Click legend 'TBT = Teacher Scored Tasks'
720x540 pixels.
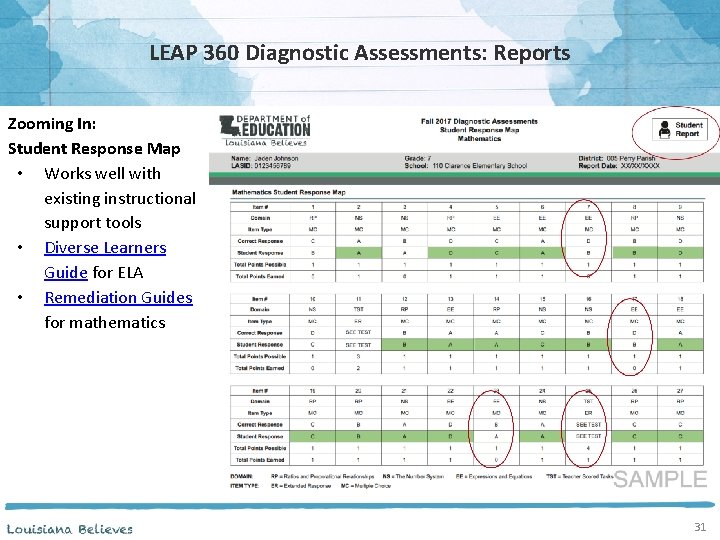point(579,477)
